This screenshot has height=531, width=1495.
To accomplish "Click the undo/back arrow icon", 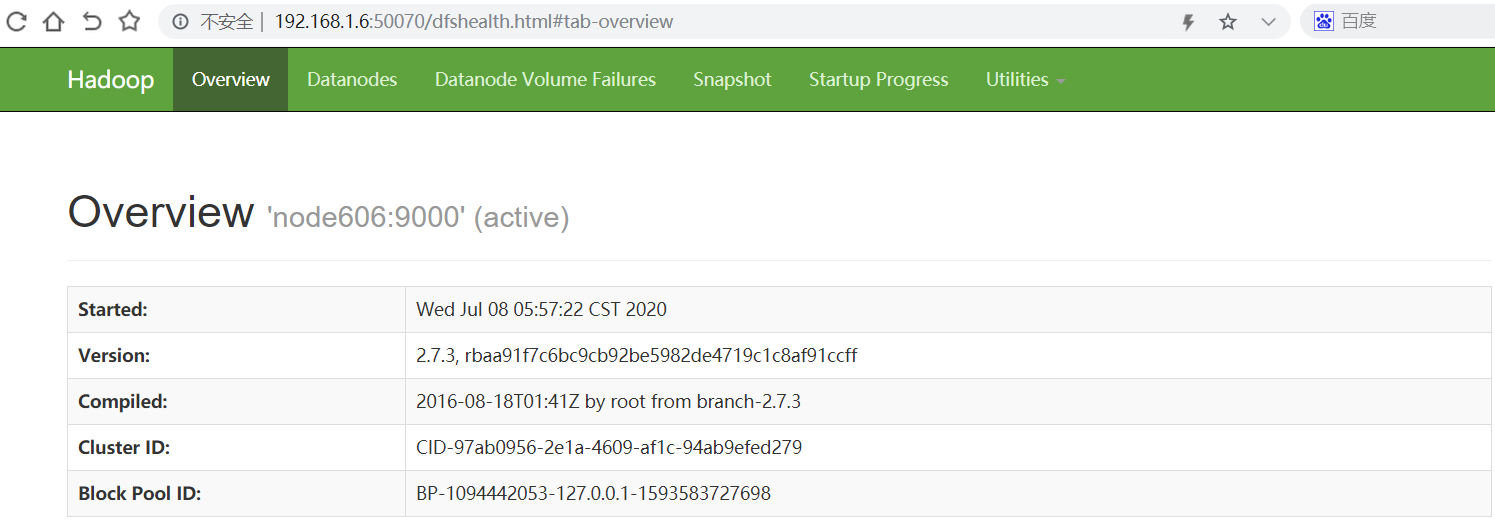I will pos(92,21).
